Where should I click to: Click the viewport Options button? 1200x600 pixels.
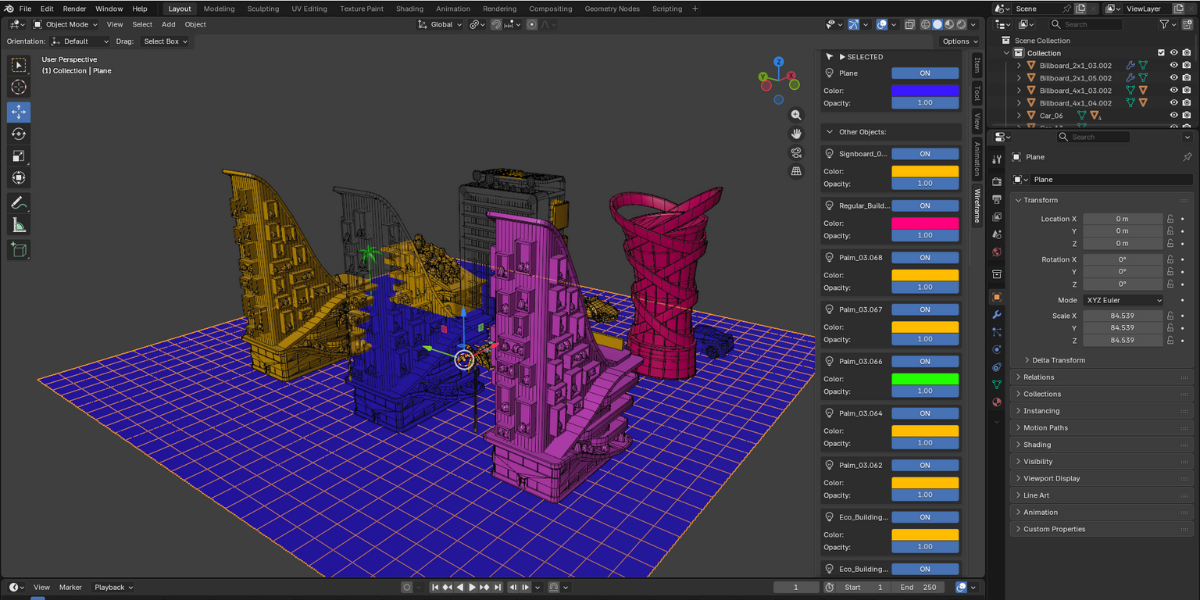coord(957,41)
